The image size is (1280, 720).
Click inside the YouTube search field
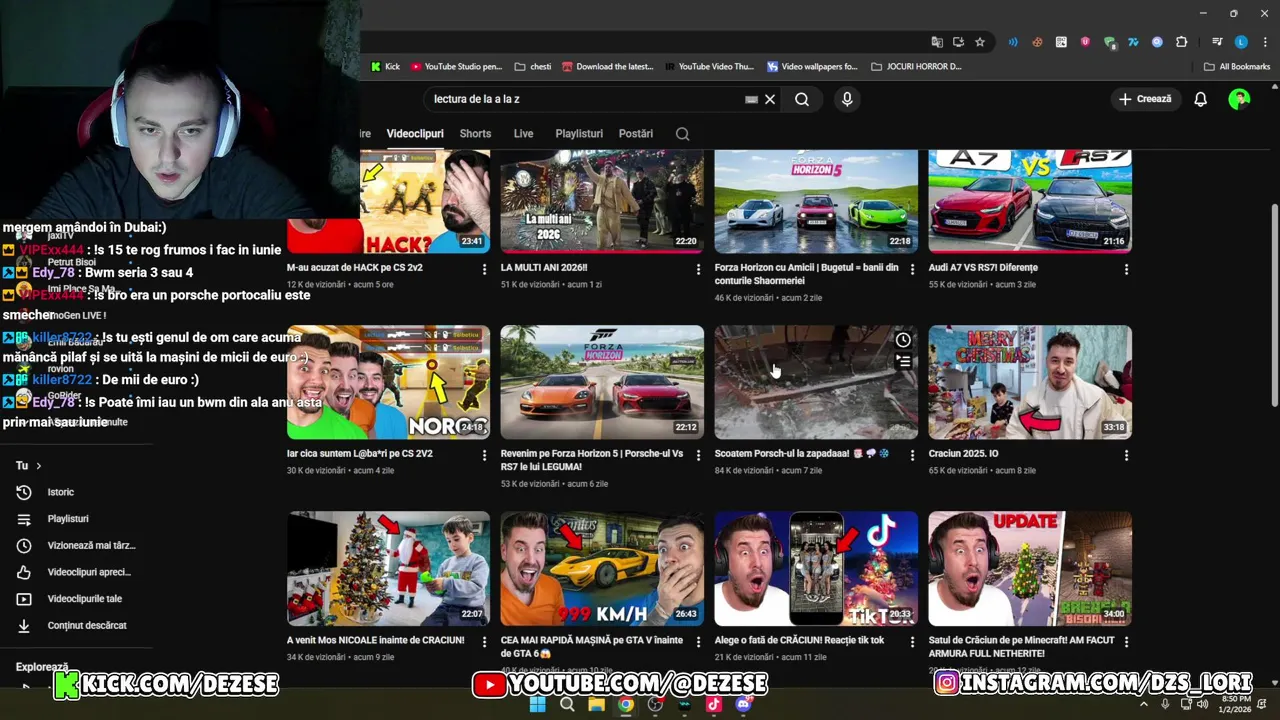583,99
